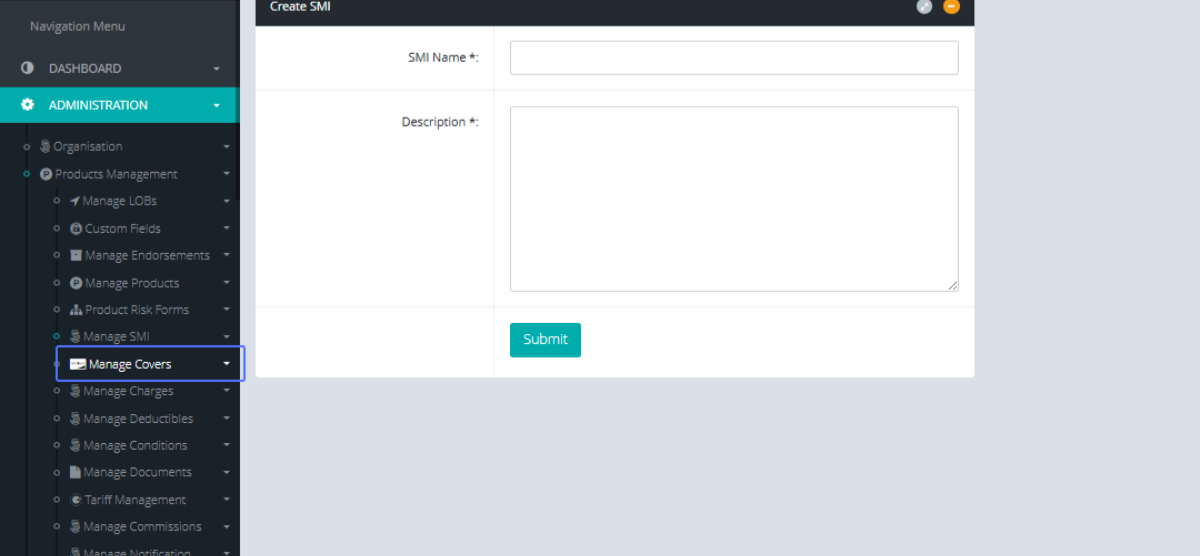Viewport: 1200px width, 556px height.
Task: Open the Organisation menu item
Action: 88,147
